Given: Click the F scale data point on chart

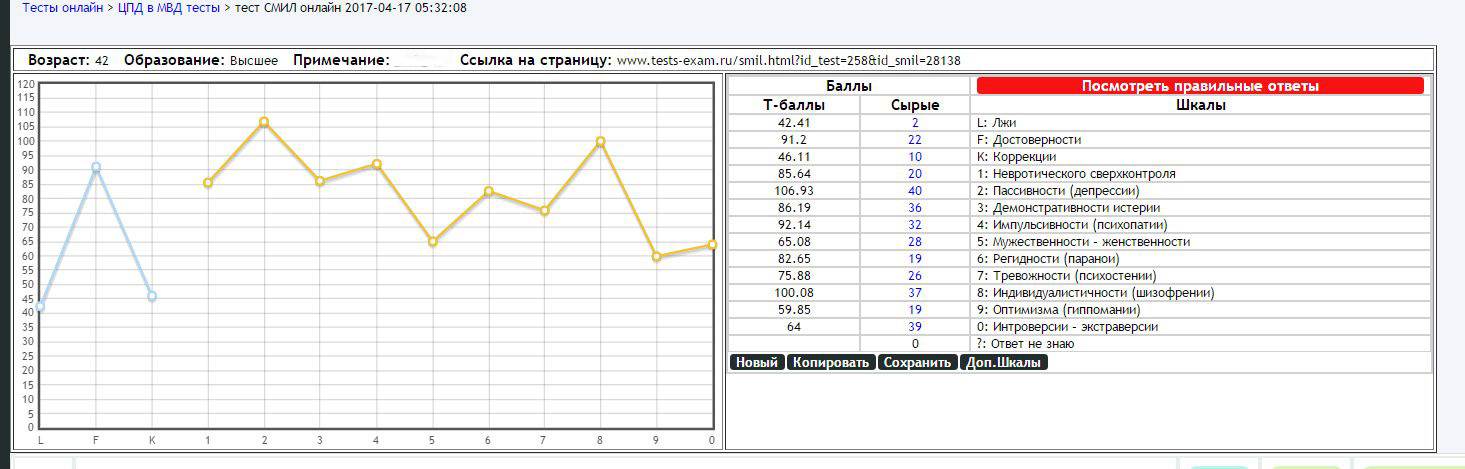Looking at the screenshot, I should (96, 168).
